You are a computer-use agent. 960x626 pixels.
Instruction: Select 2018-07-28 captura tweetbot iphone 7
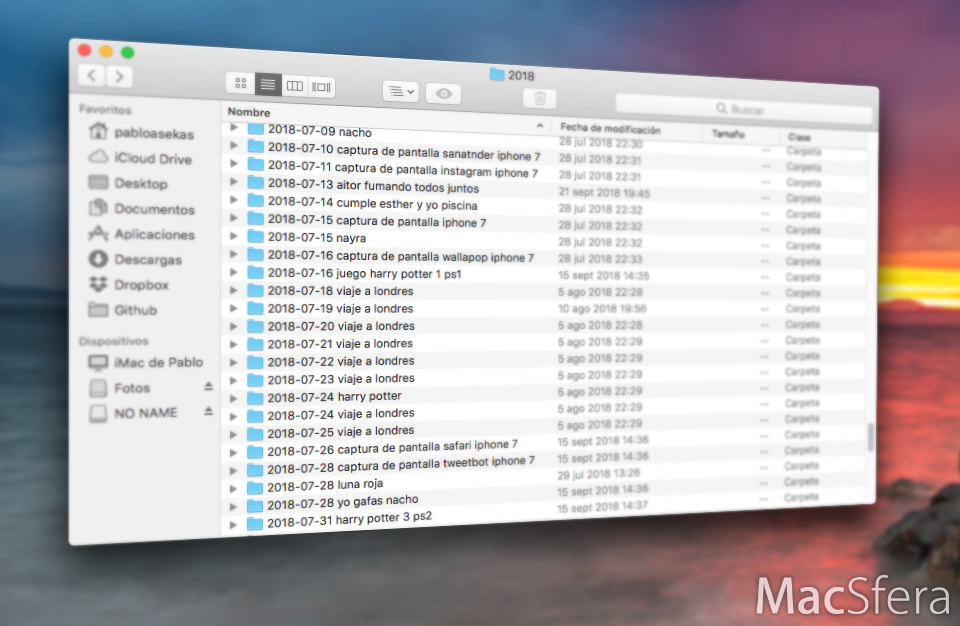[400, 464]
